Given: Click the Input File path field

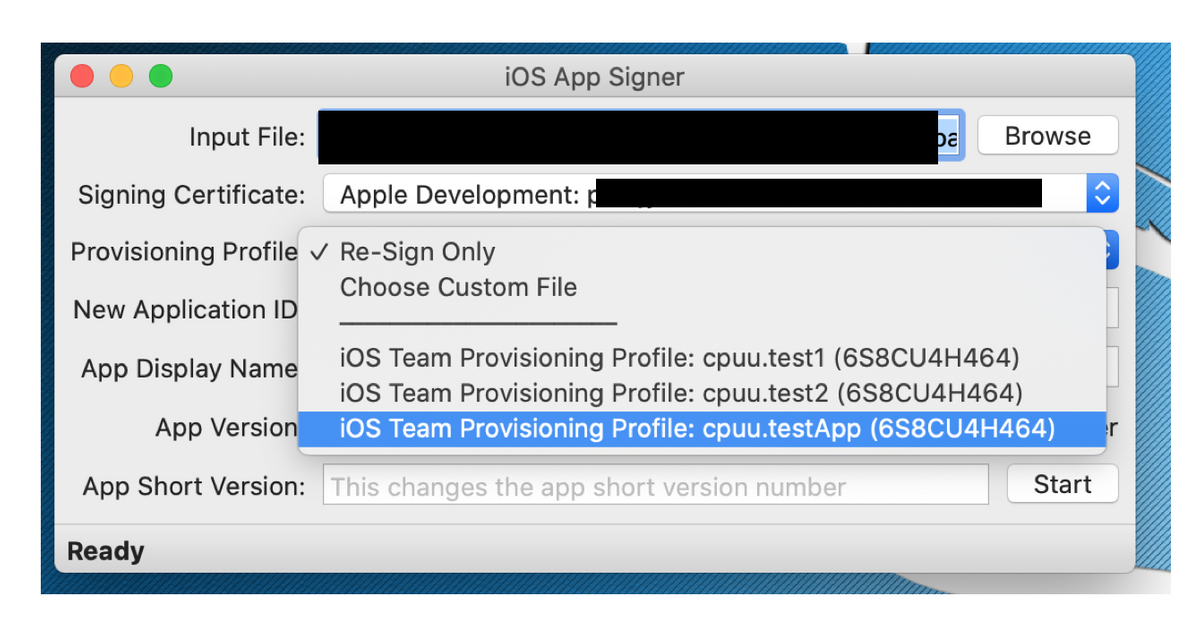Looking at the screenshot, I should point(641,136).
